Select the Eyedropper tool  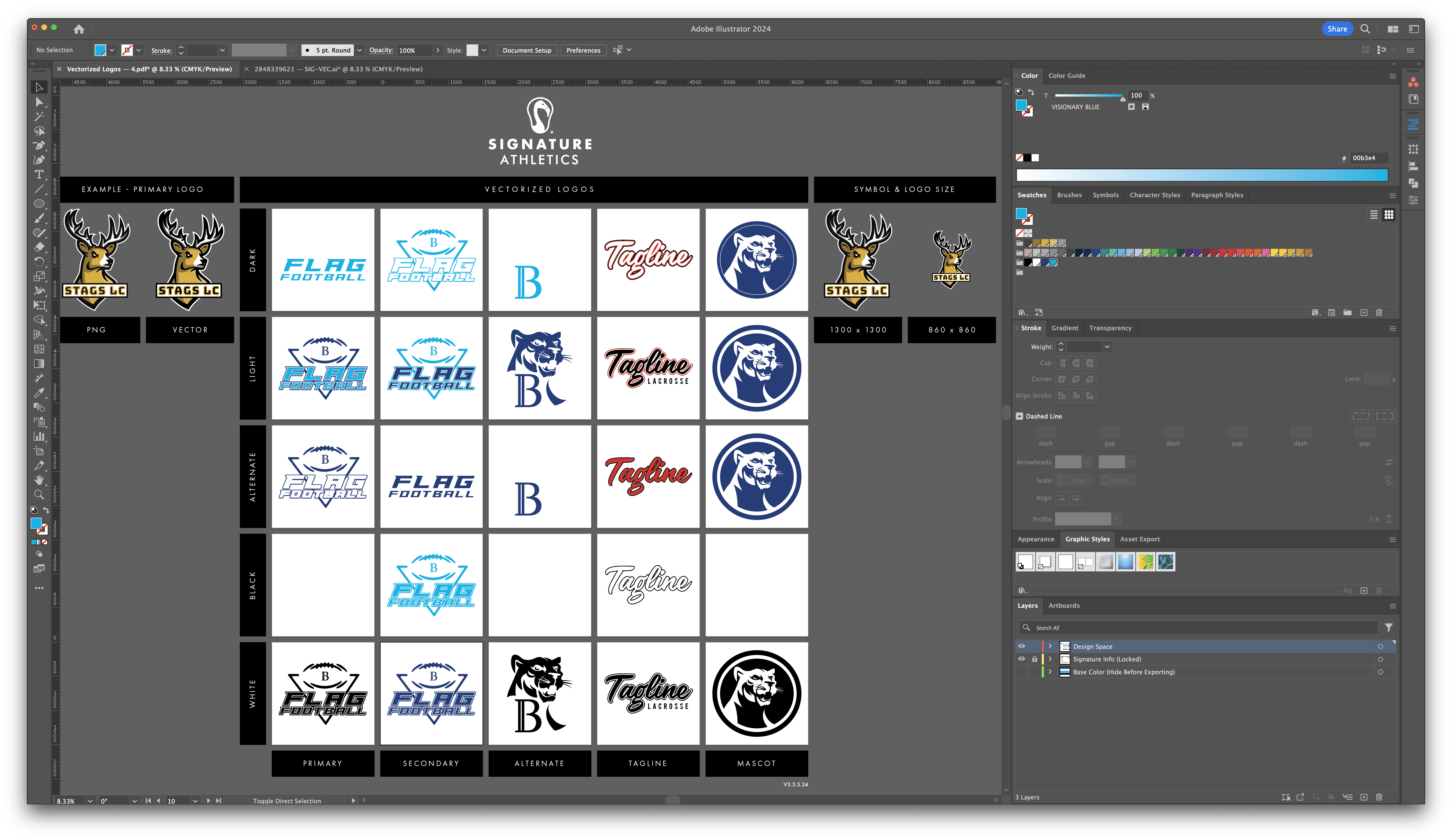point(39,393)
